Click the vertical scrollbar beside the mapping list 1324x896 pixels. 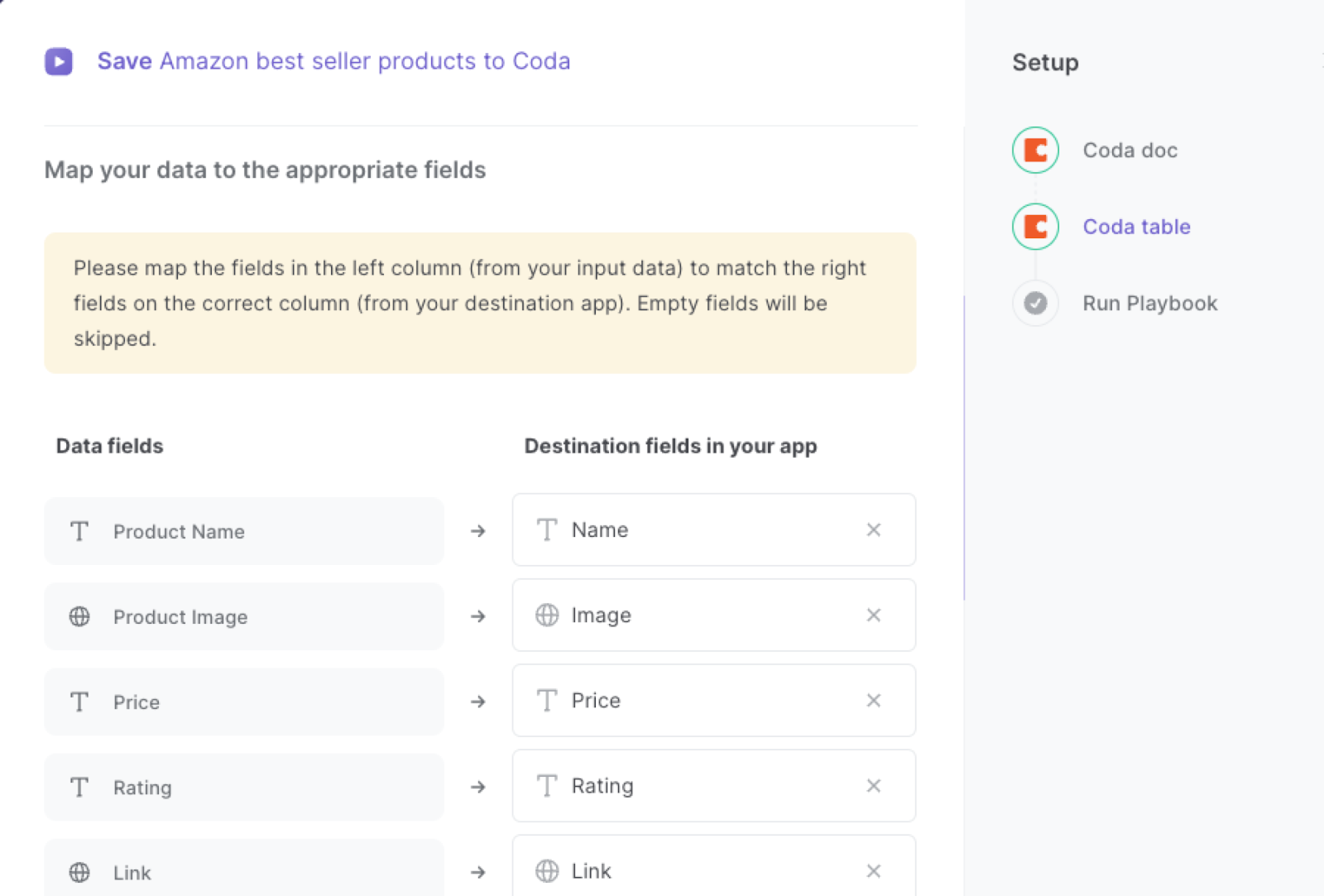coord(964,447)
